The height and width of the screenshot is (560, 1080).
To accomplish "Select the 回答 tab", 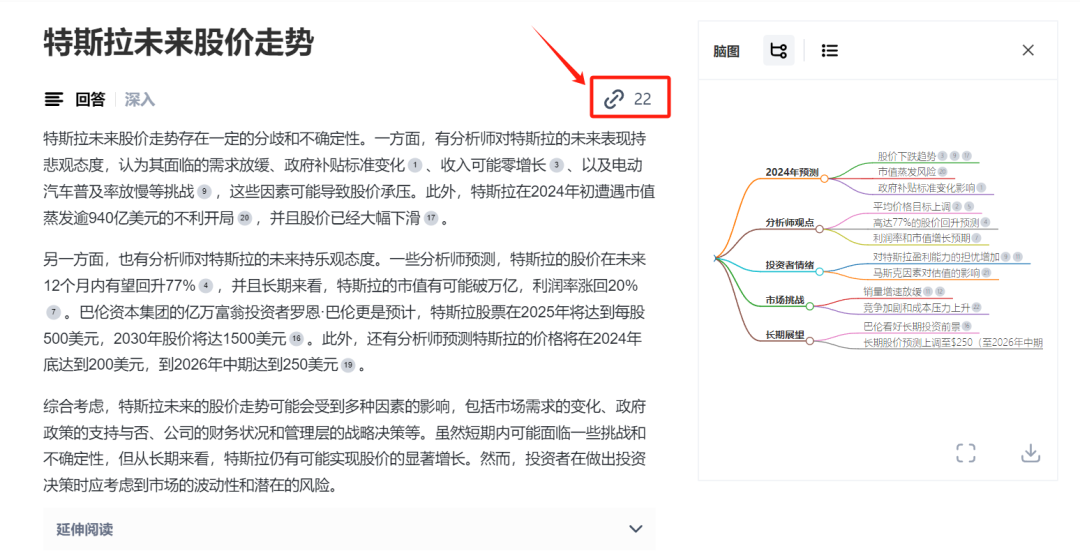I will (90, 100).
